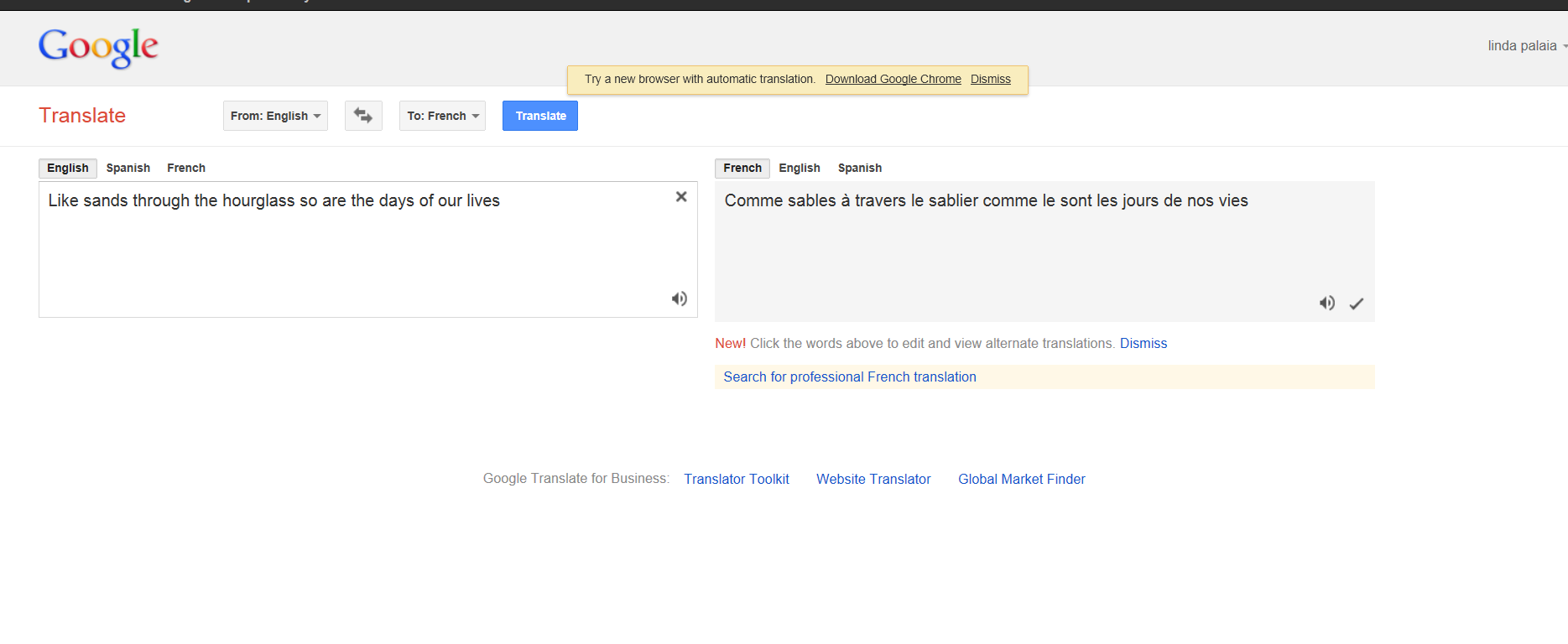Rate translation with the checkmark icon
1568x644 pixels.
tap(1357, 304)
